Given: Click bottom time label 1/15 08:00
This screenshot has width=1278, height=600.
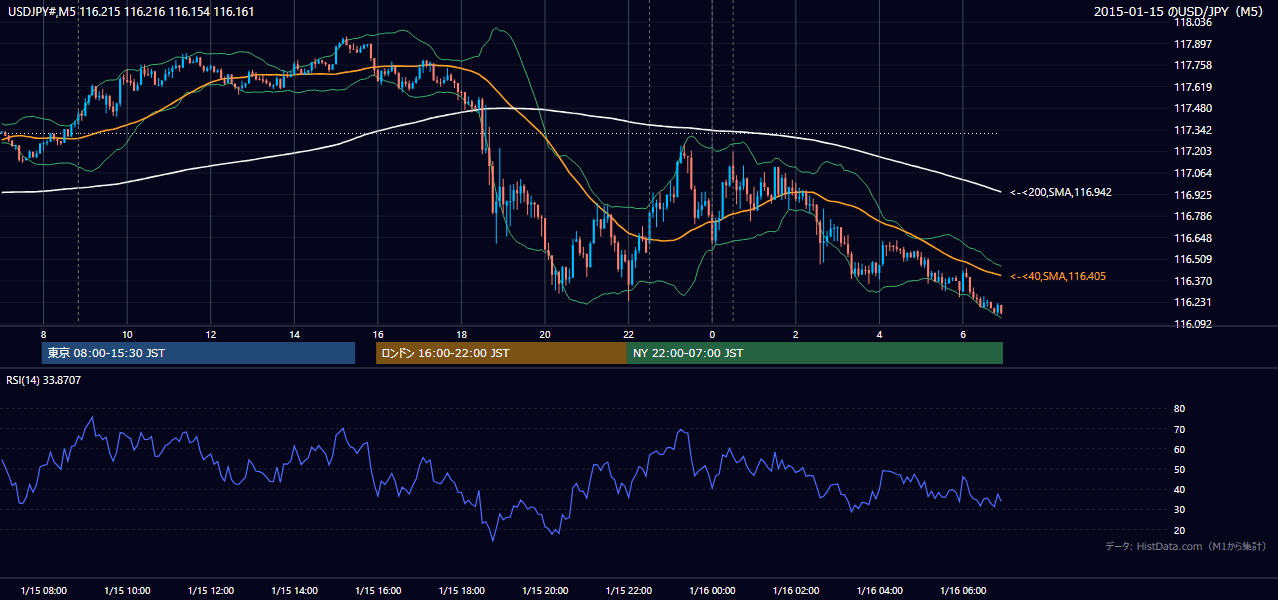Looking at the screenshot, I should 43,591.
